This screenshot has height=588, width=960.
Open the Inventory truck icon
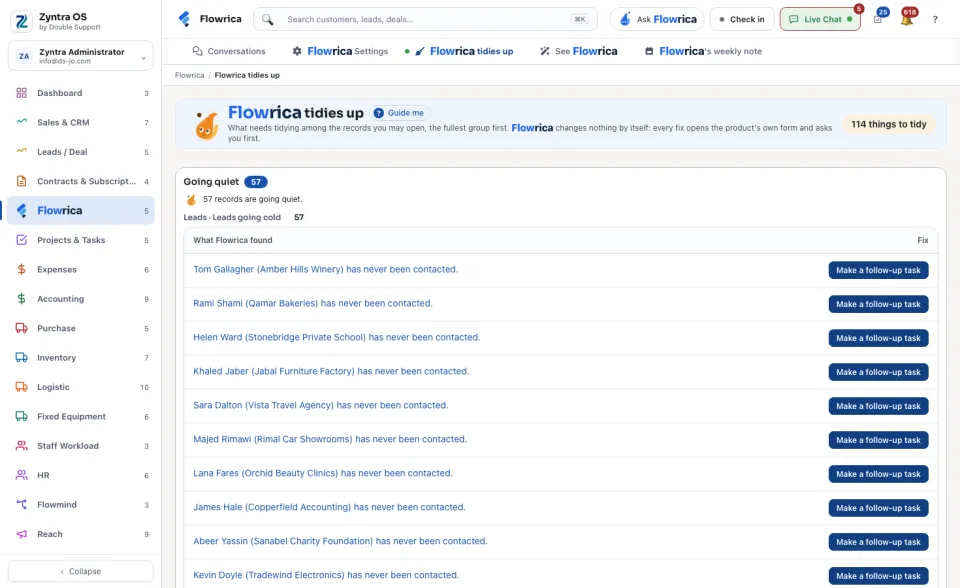(x=21, y=358)
